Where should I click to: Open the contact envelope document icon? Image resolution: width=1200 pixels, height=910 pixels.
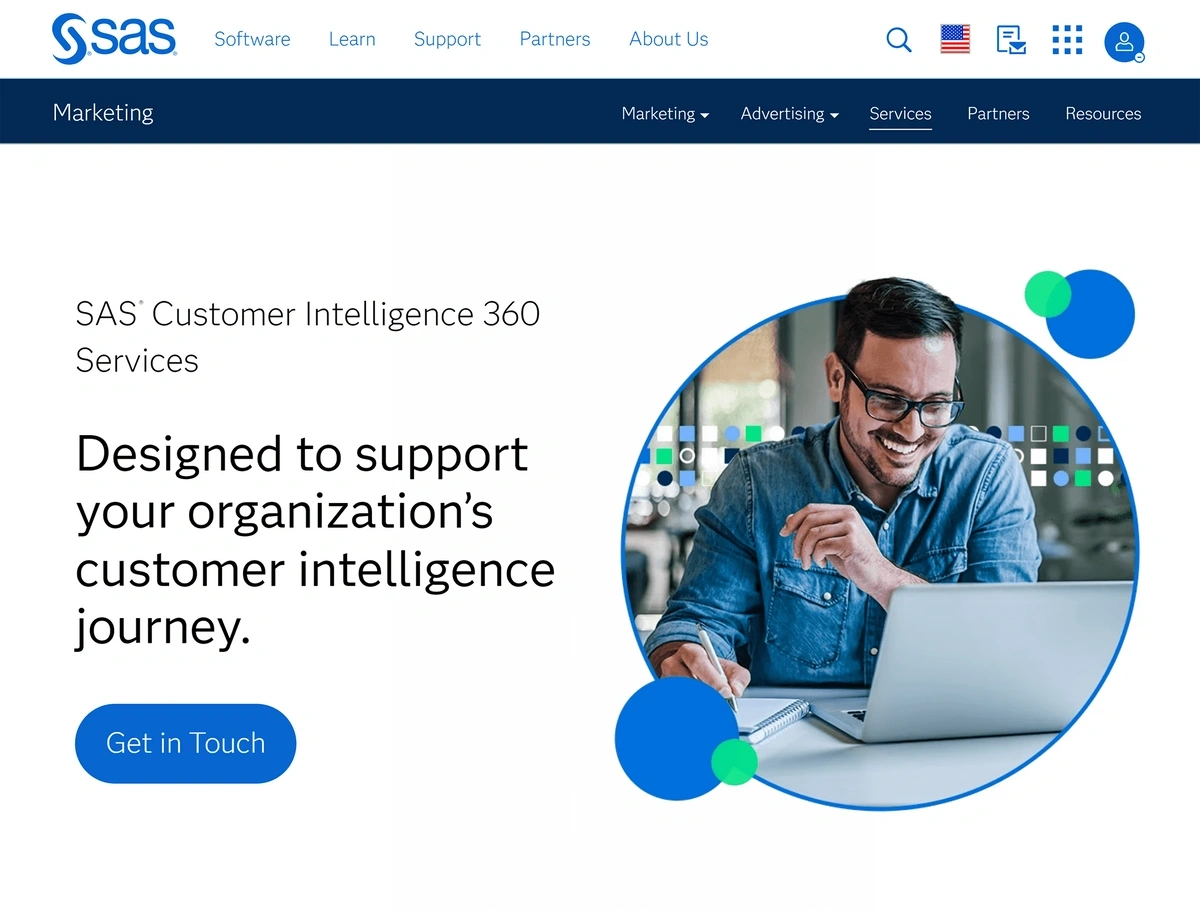point(1011,40)
